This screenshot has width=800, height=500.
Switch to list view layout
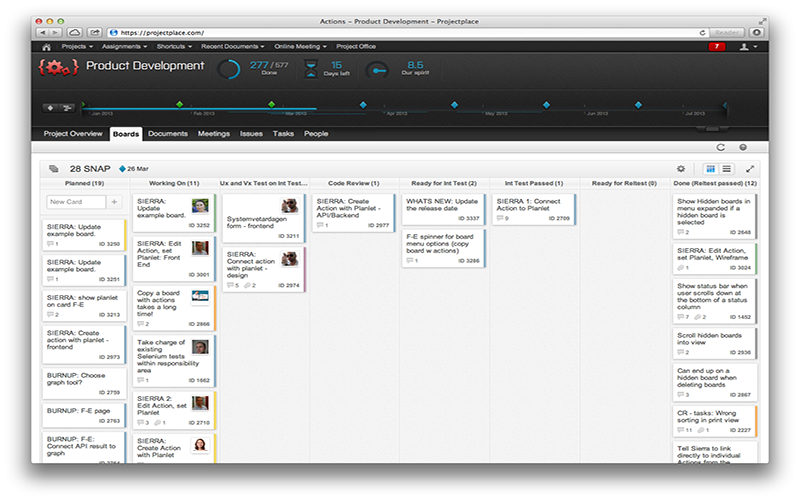point(727,169)
